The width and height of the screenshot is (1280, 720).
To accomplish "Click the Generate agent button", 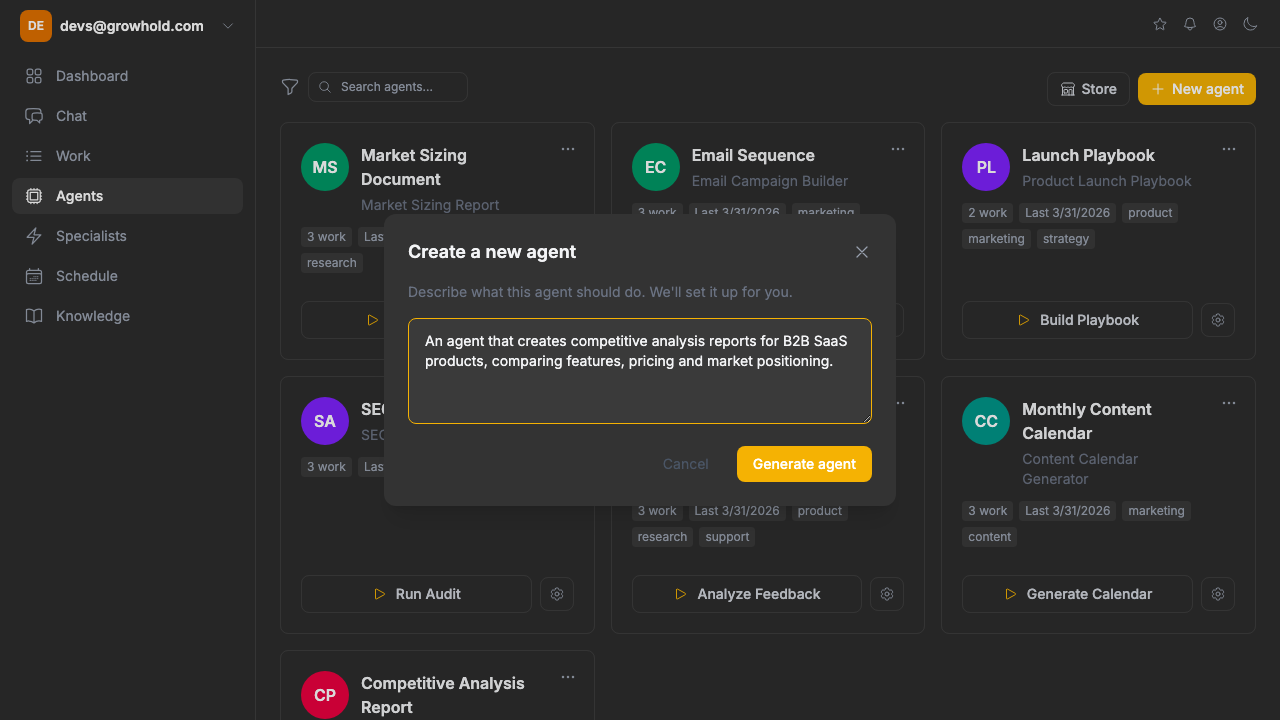I will point(804,463).
